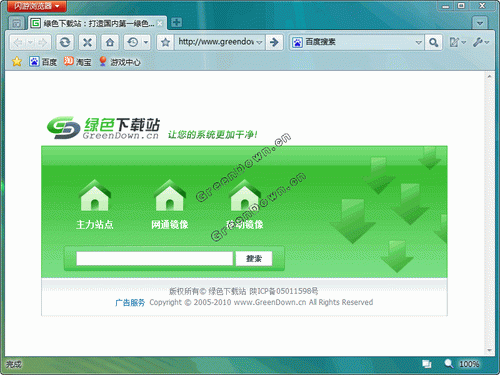Click the refresh page icon
Screen dimensions: 500x375
(x=65, y=42)
